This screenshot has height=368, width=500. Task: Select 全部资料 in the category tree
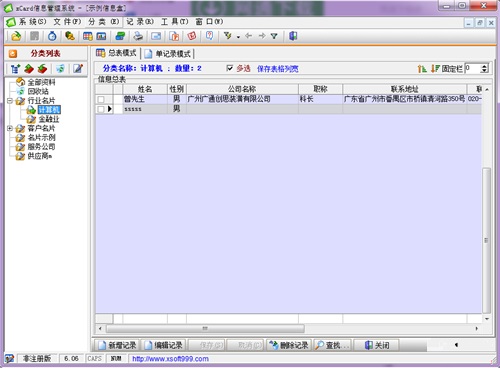click(x=41, y=82)
